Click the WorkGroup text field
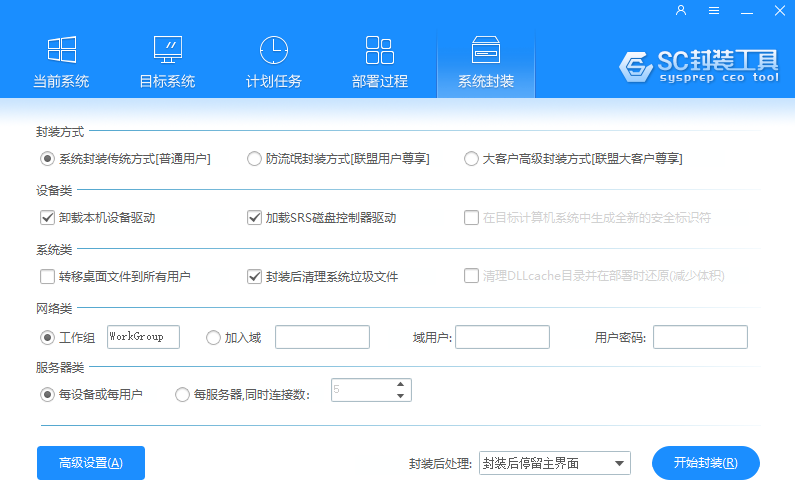The width and height of the screenshot is (795, 500). 142,337
